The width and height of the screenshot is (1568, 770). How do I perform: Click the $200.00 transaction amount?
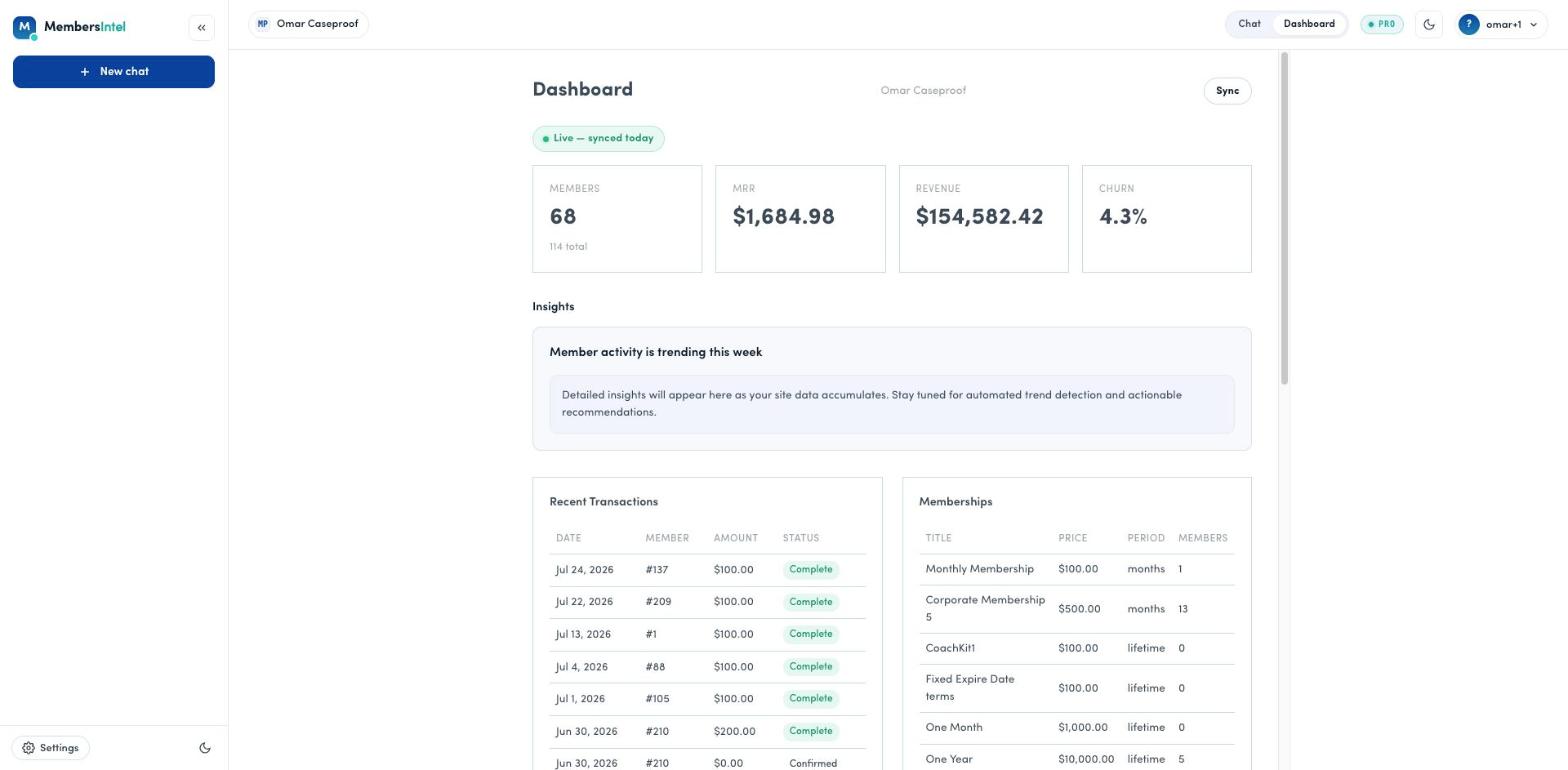tap(734, 732)
